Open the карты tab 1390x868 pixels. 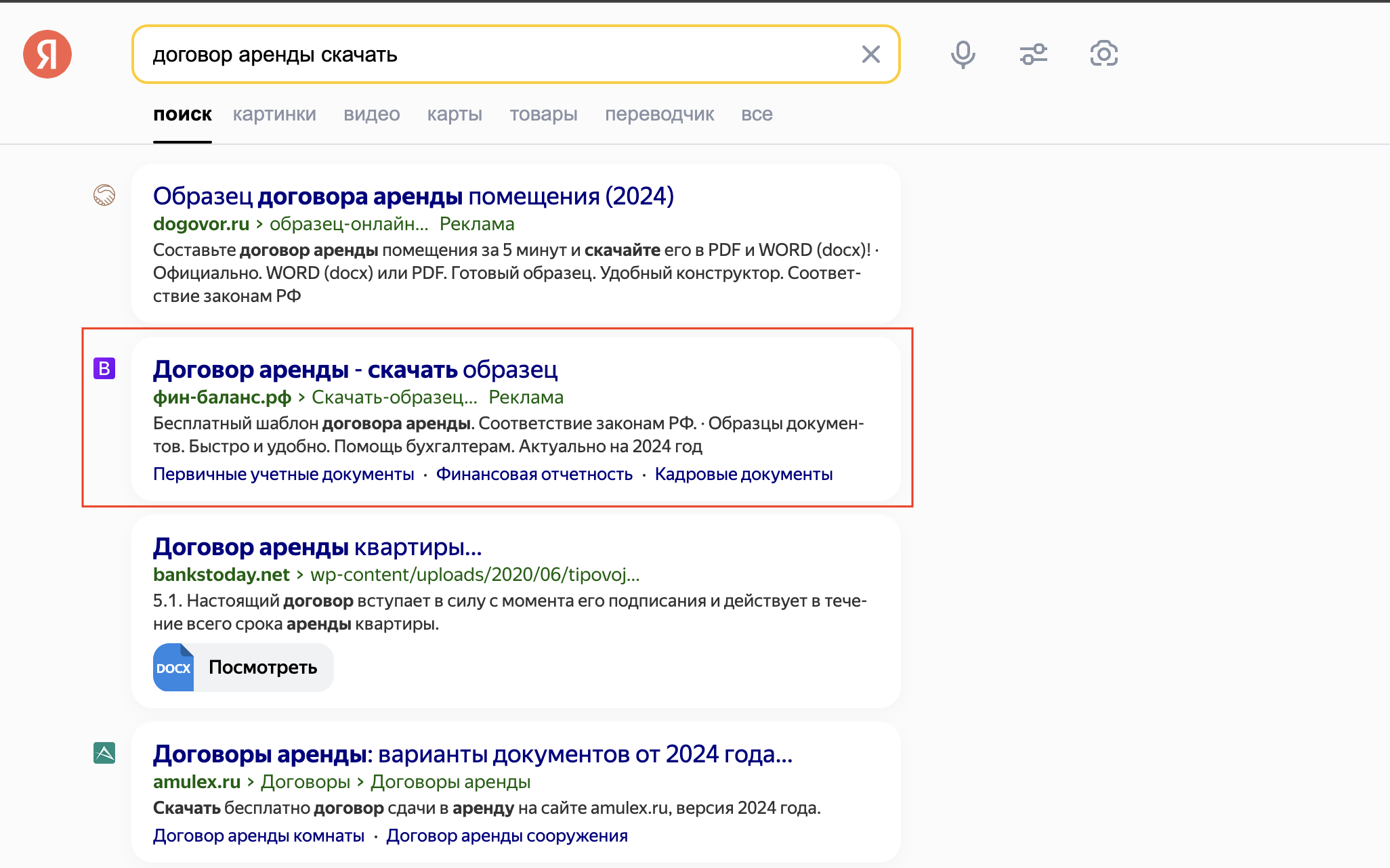coord(455,114)
